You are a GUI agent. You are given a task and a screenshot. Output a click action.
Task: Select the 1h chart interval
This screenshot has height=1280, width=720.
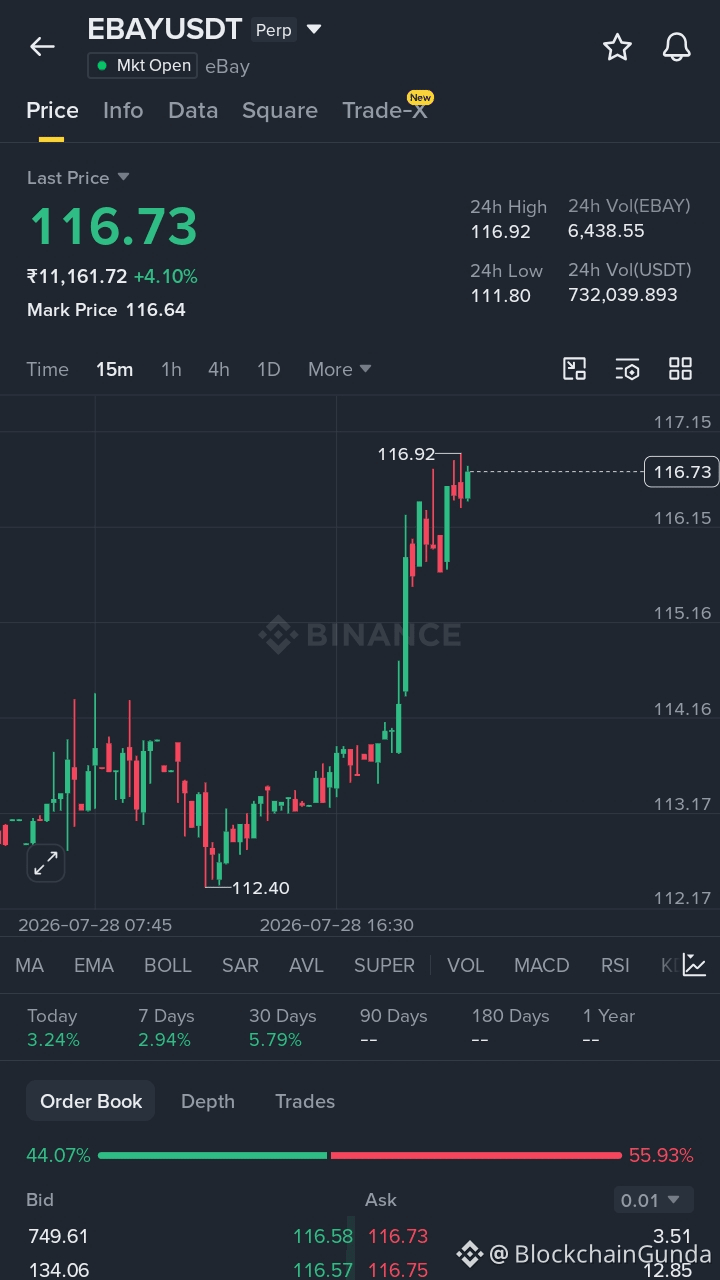pos(171,369)
